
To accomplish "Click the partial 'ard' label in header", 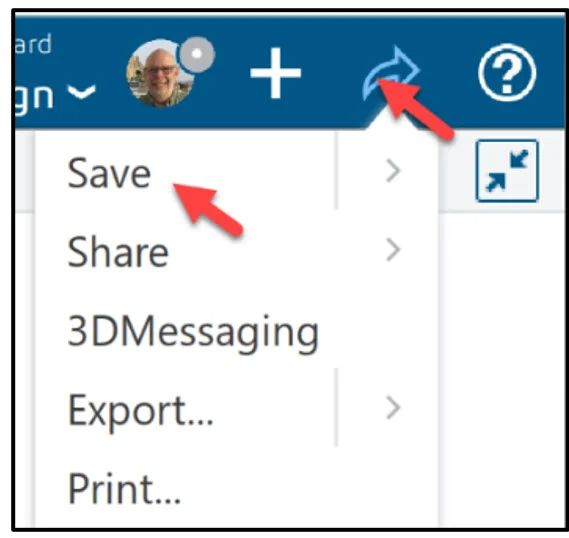I will click(33, 44).
